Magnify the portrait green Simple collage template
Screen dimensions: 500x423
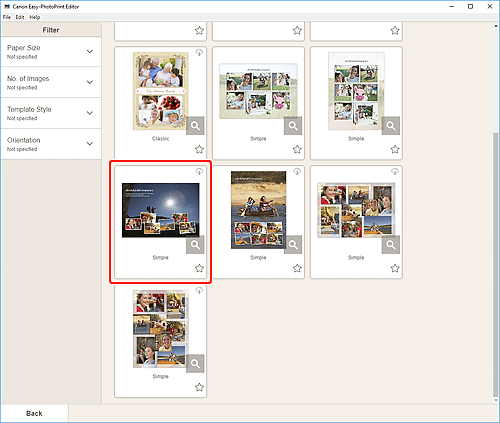[x=391, y=126]
